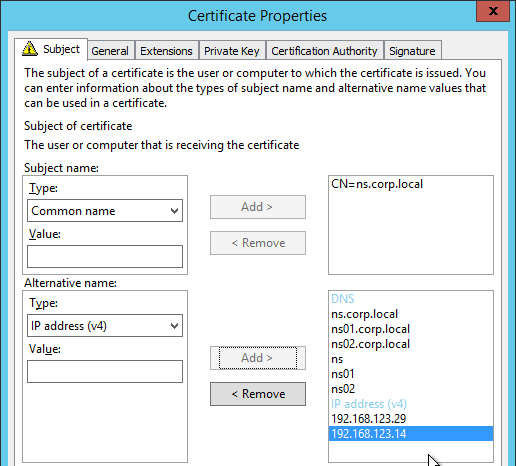Click the warning icon on Subject tab

pos(30,49)
